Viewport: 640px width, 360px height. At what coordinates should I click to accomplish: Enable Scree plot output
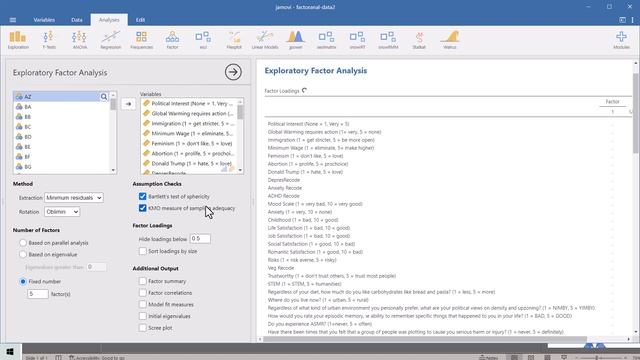pos(142,328)
